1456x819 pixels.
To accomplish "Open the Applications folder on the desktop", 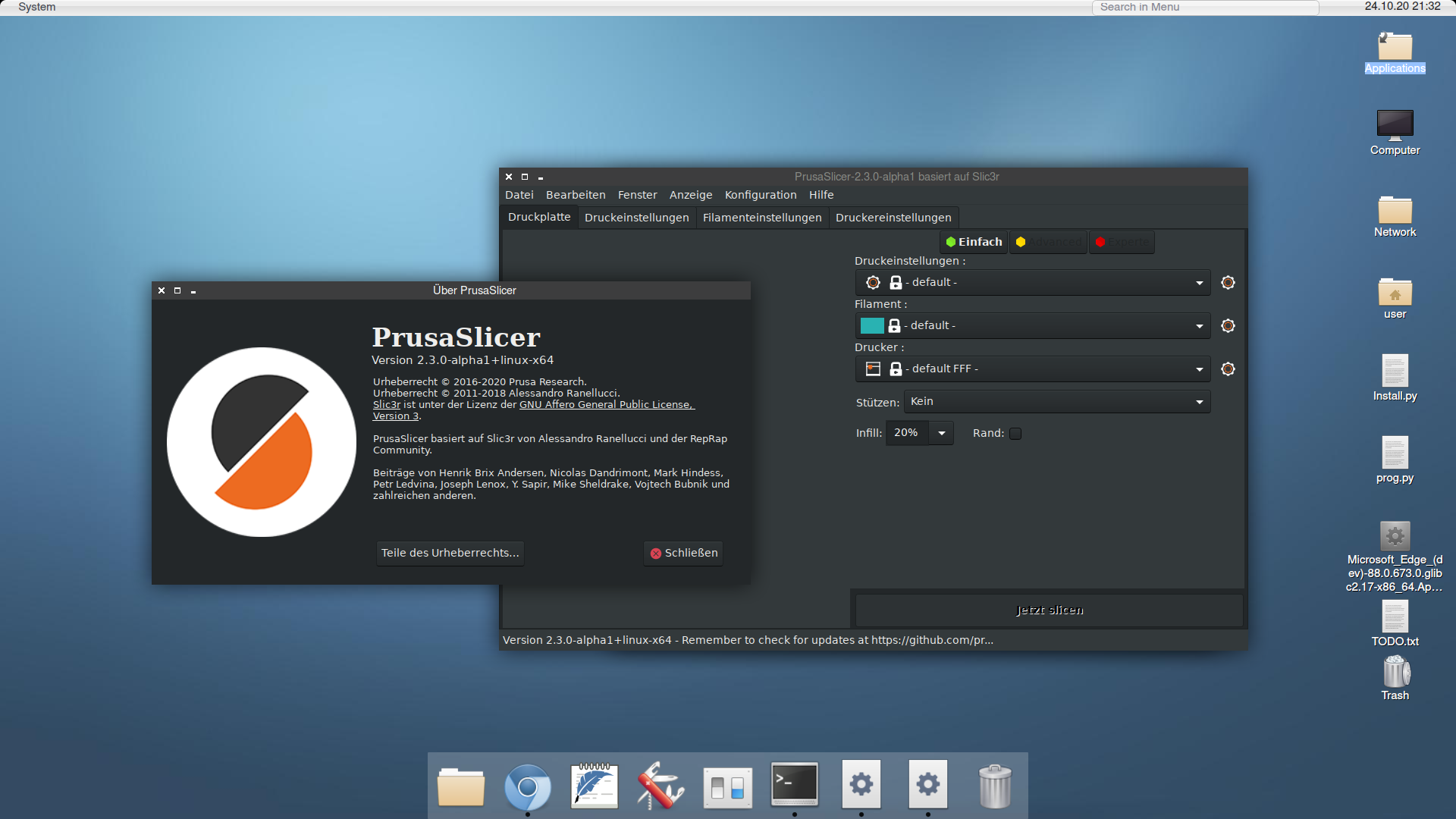I will [1395, 53].
